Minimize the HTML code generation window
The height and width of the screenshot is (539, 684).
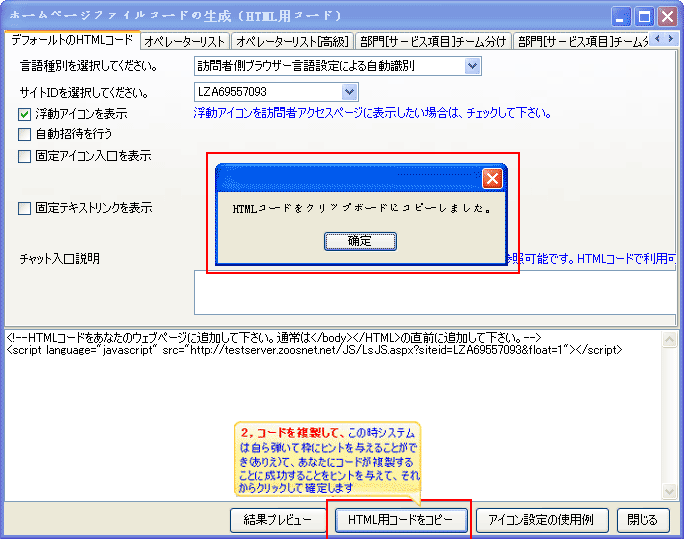[622, 16]
